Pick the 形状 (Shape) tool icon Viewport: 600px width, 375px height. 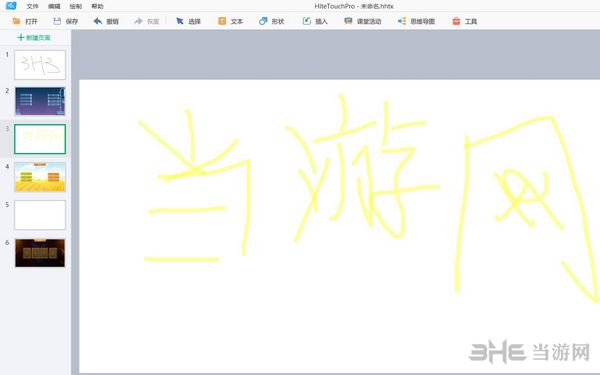[x=263, y=21]
